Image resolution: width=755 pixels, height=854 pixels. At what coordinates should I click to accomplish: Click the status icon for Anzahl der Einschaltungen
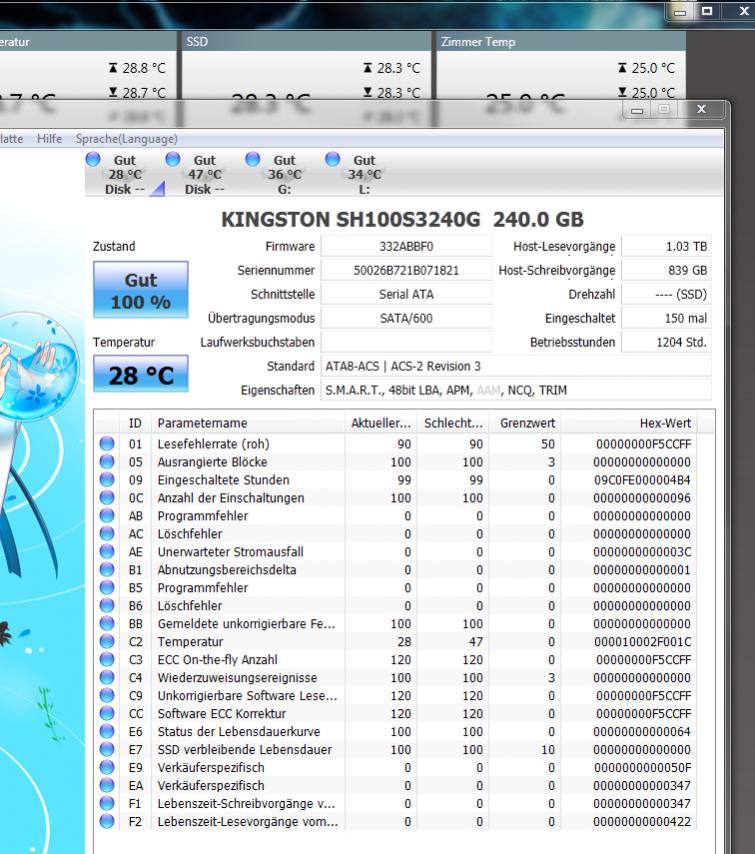pos(107,497)
